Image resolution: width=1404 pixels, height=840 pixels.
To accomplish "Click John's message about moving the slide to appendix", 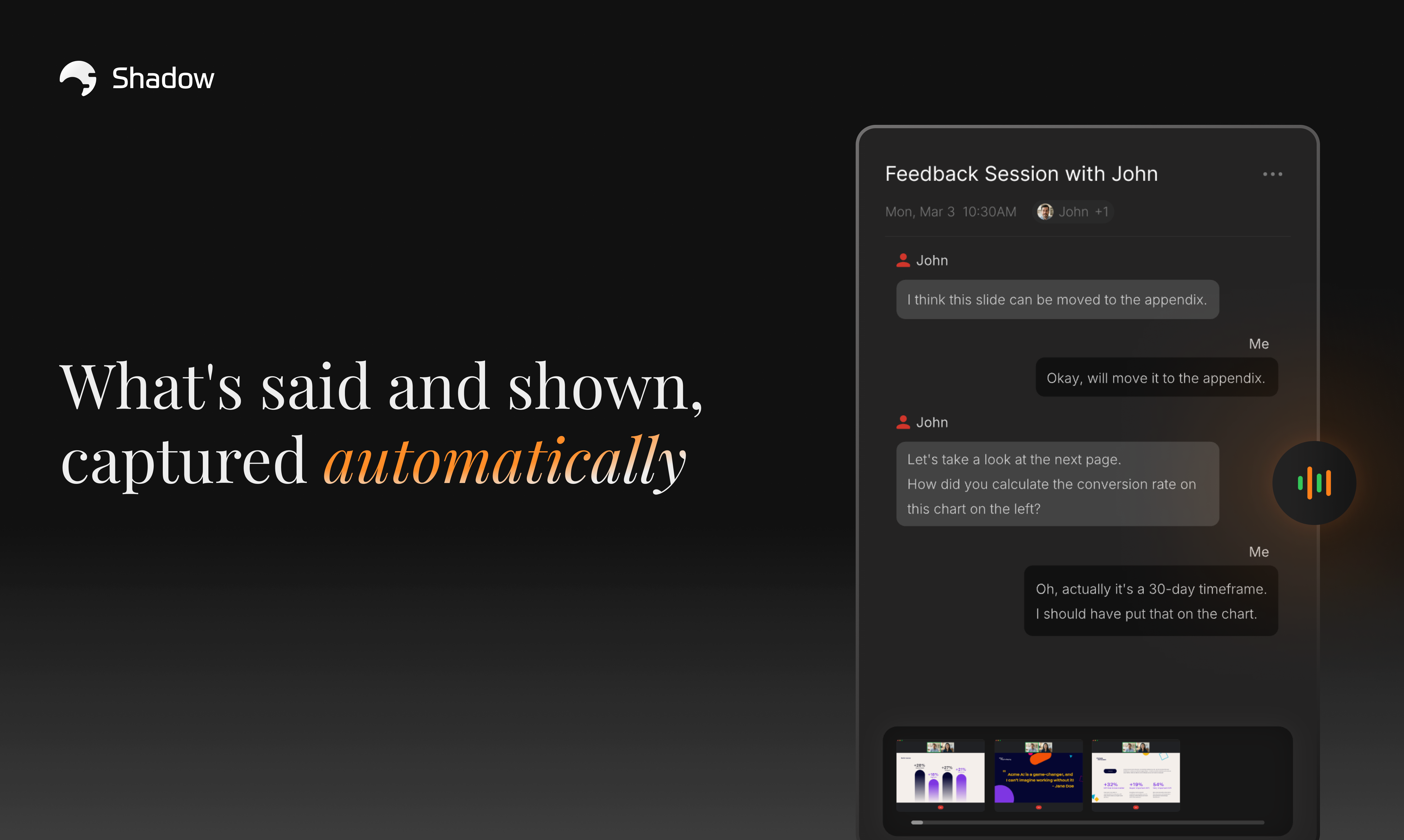I will [x=1056, y=300].
